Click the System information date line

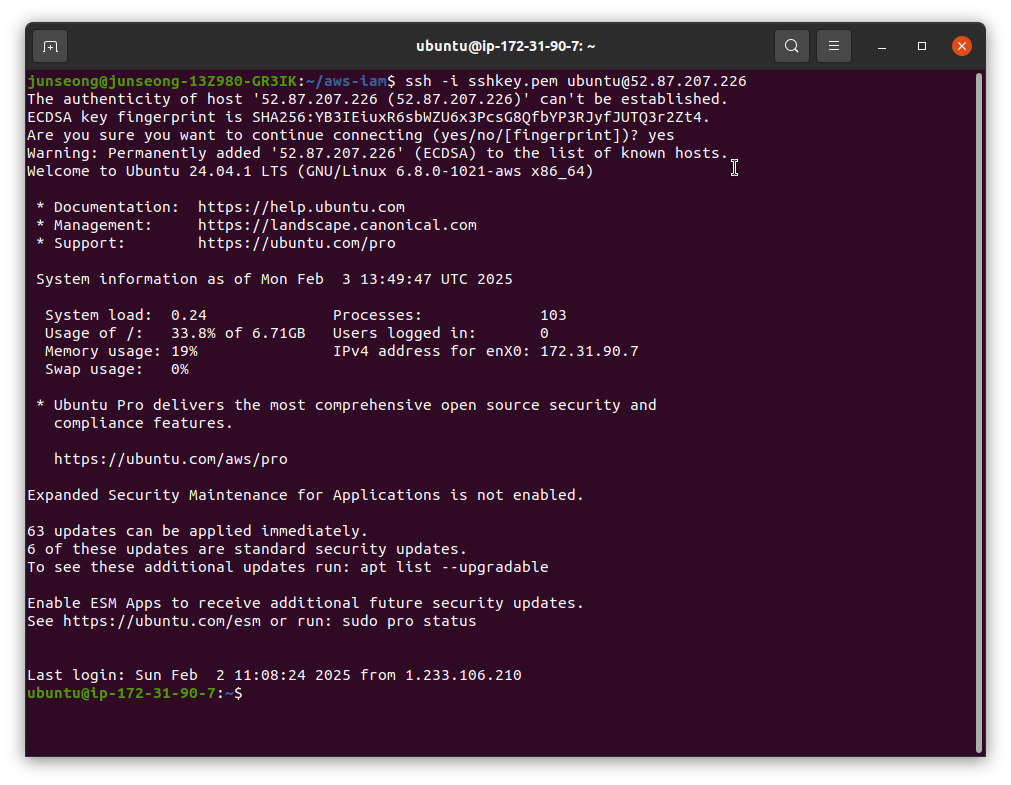pyautogui.click(x=274, y=279)
